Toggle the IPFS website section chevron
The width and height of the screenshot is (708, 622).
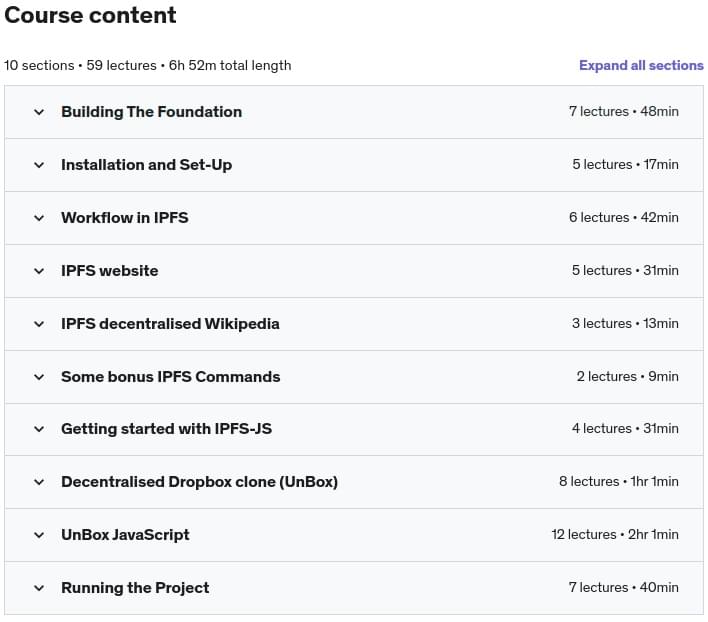point(39,271)
